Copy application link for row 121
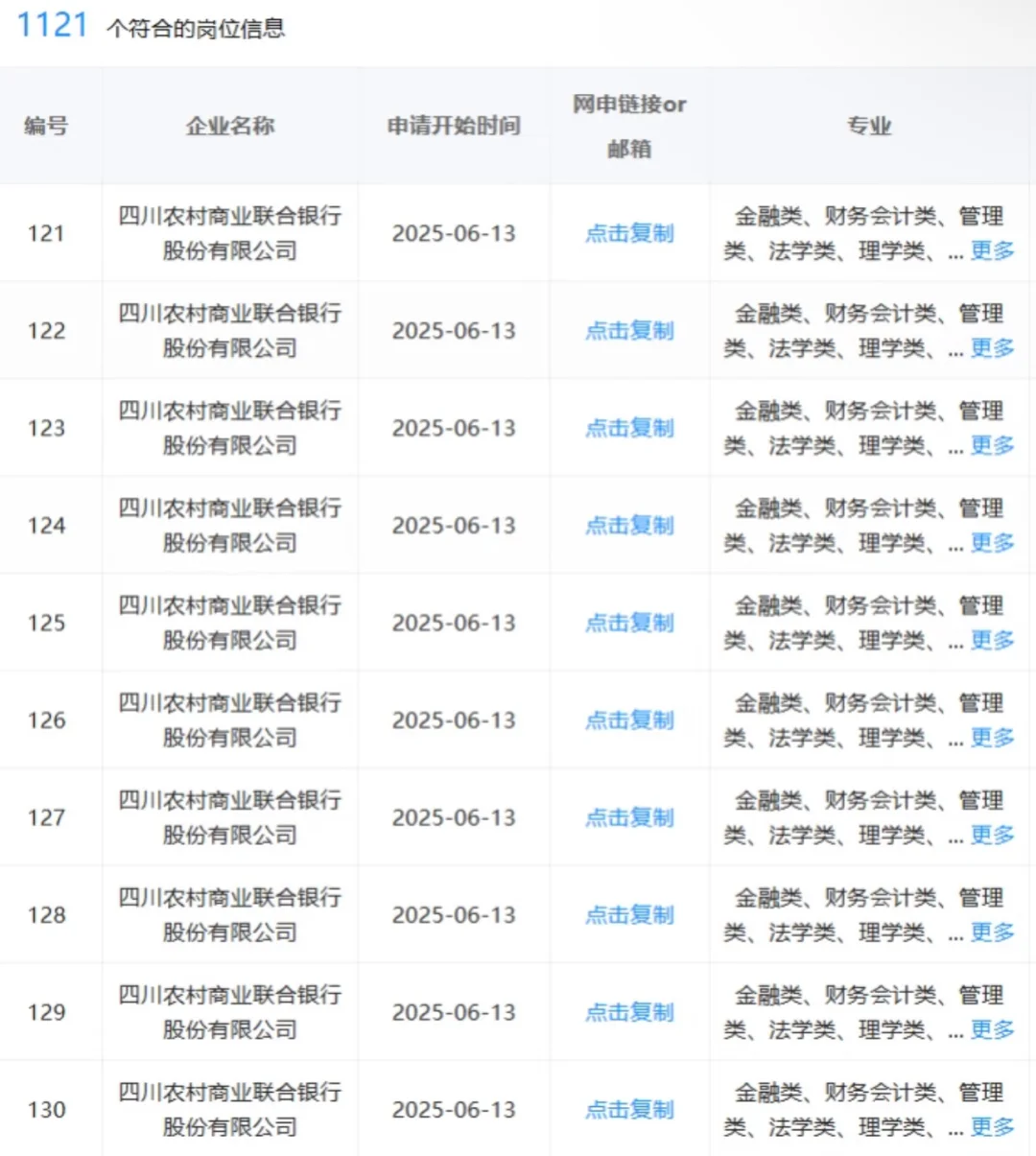The height and width of the screenshot is (1156, 1036). point(629,233)
